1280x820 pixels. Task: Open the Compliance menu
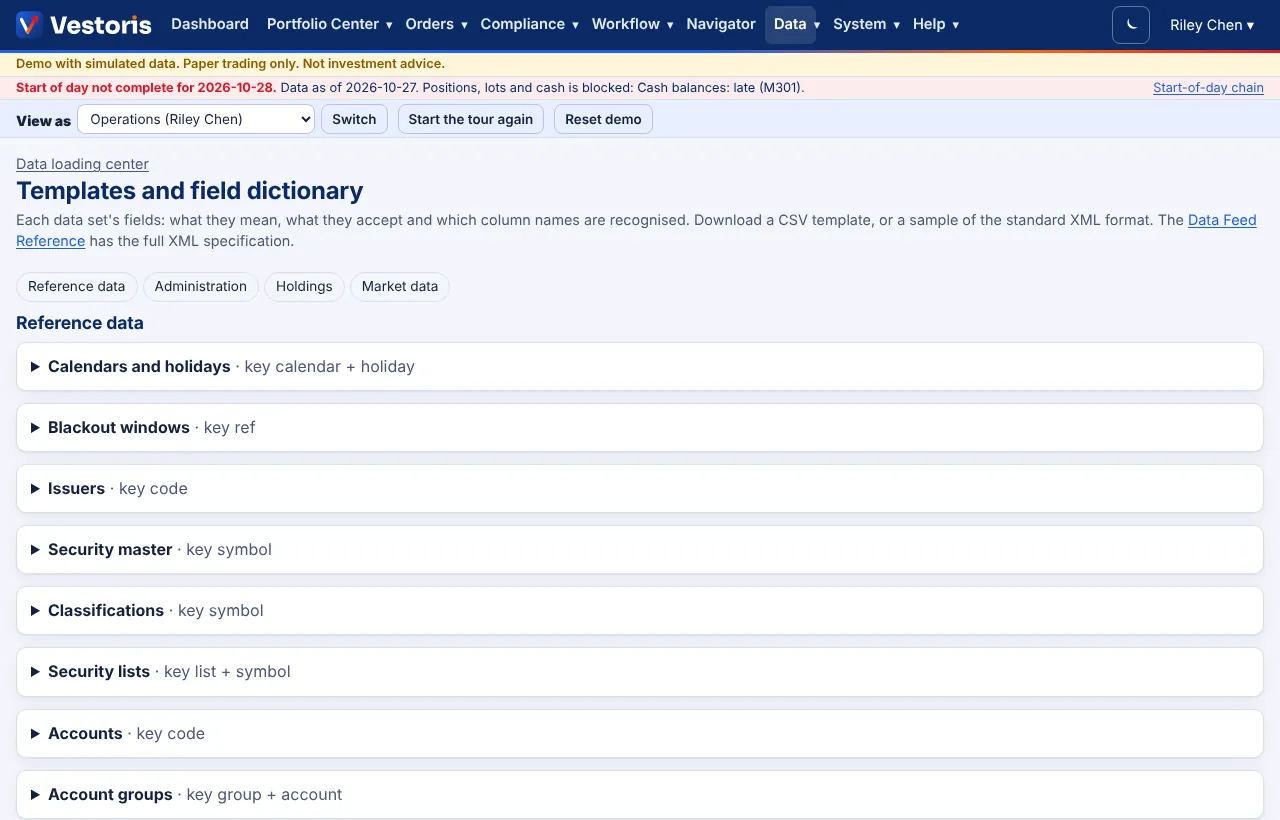click(529, 24)
